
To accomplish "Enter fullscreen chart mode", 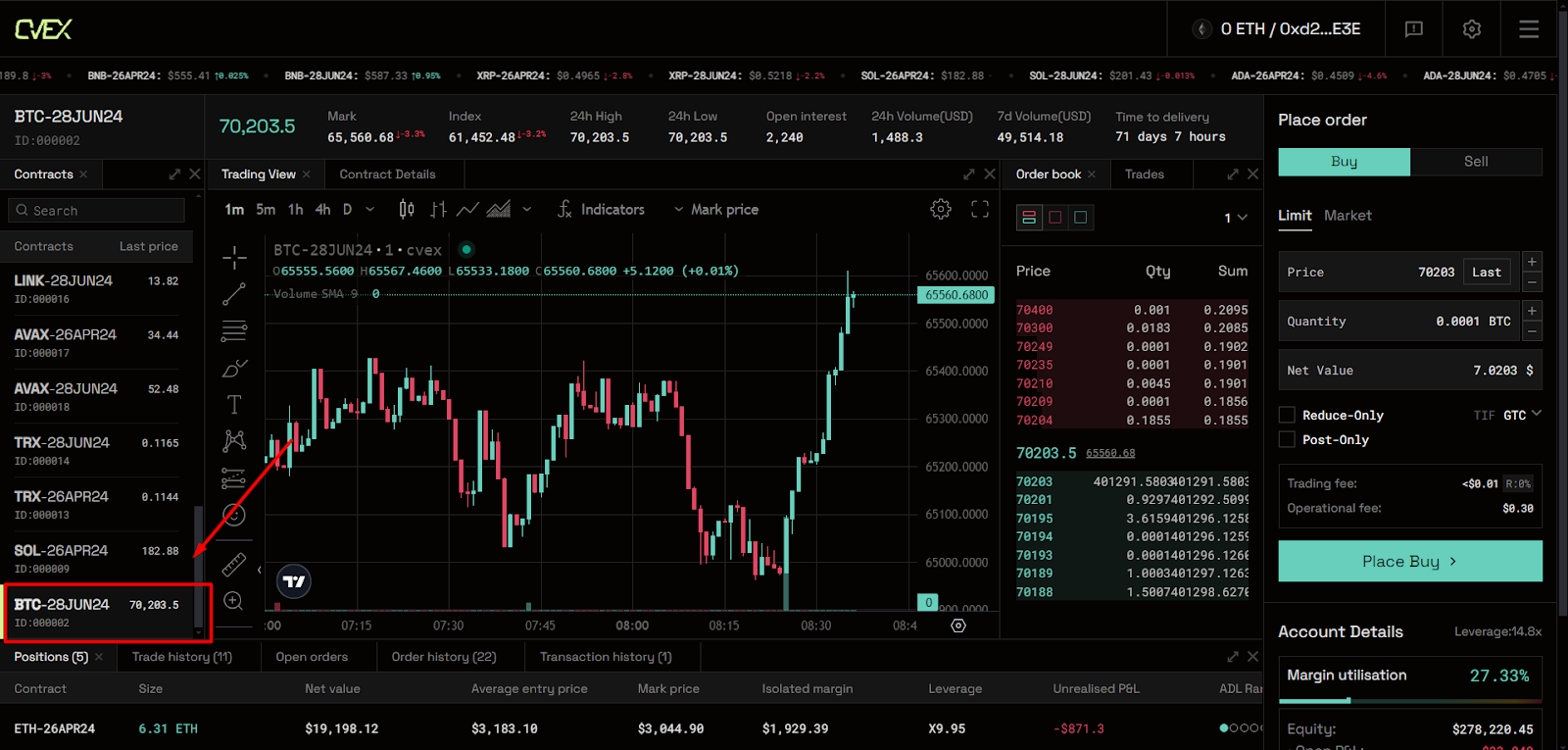I will [x=980, y=210].
